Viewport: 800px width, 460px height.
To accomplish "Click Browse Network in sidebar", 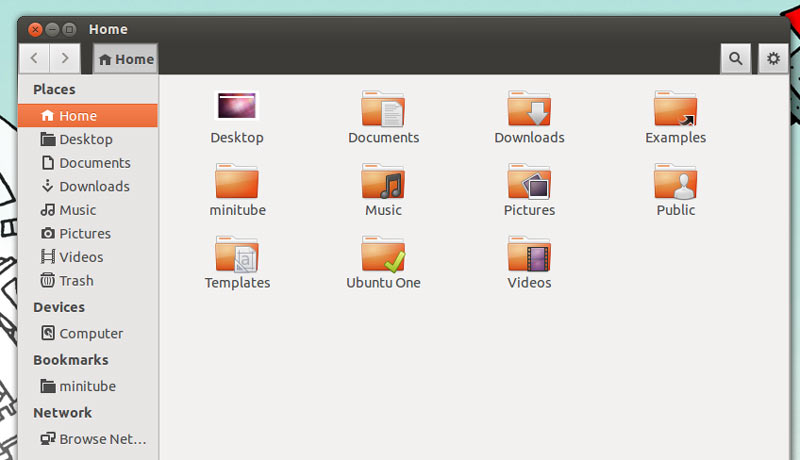I will point(102,439).
